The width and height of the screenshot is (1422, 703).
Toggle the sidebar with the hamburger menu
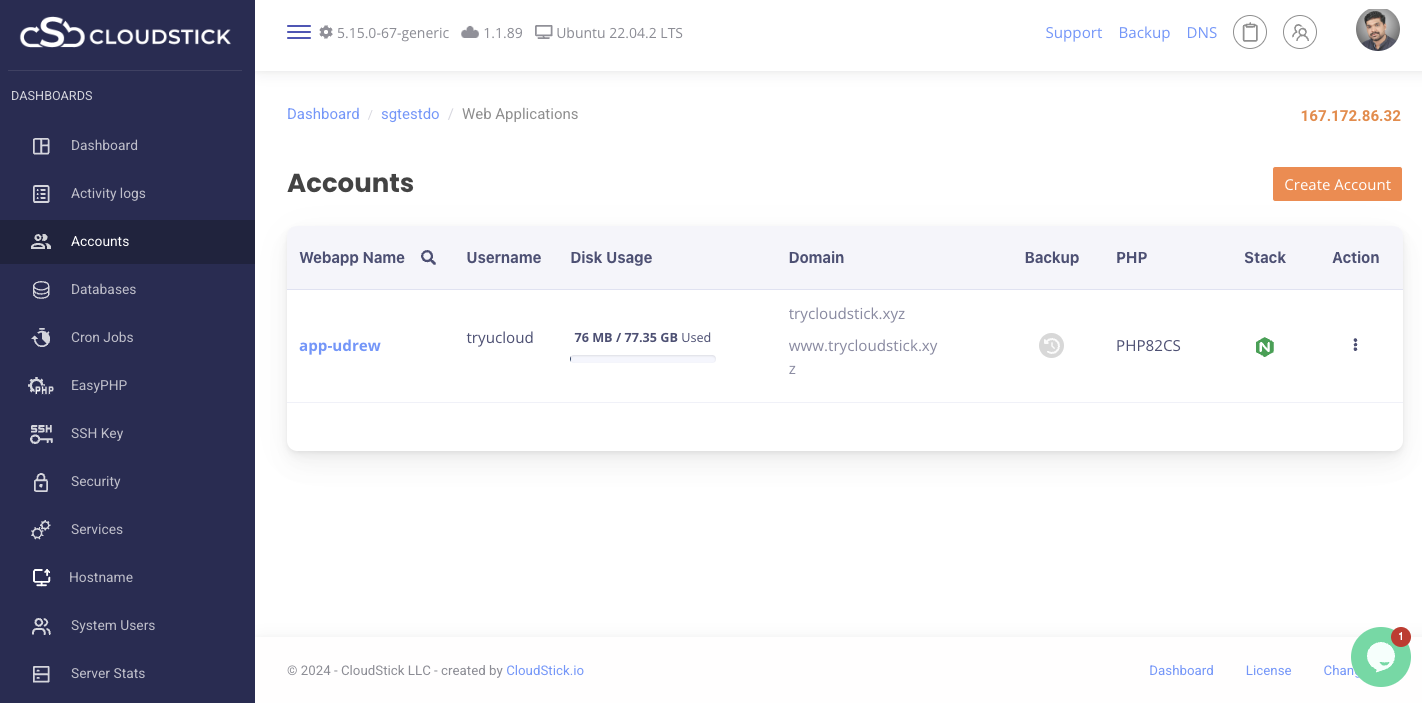pyautogui.click(x=298, y=31)
